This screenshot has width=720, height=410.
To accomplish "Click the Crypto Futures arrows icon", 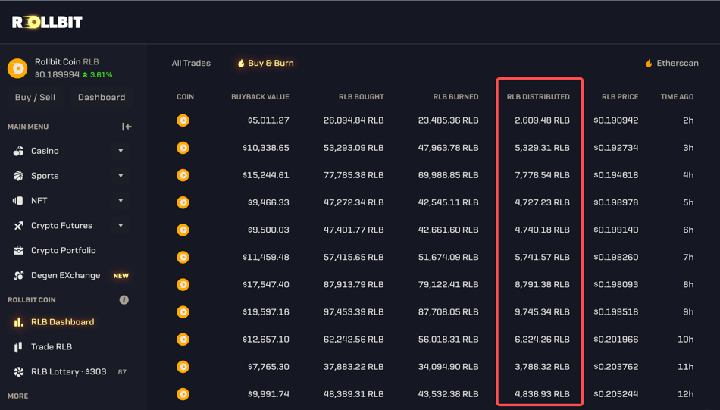I will point(18,225).
